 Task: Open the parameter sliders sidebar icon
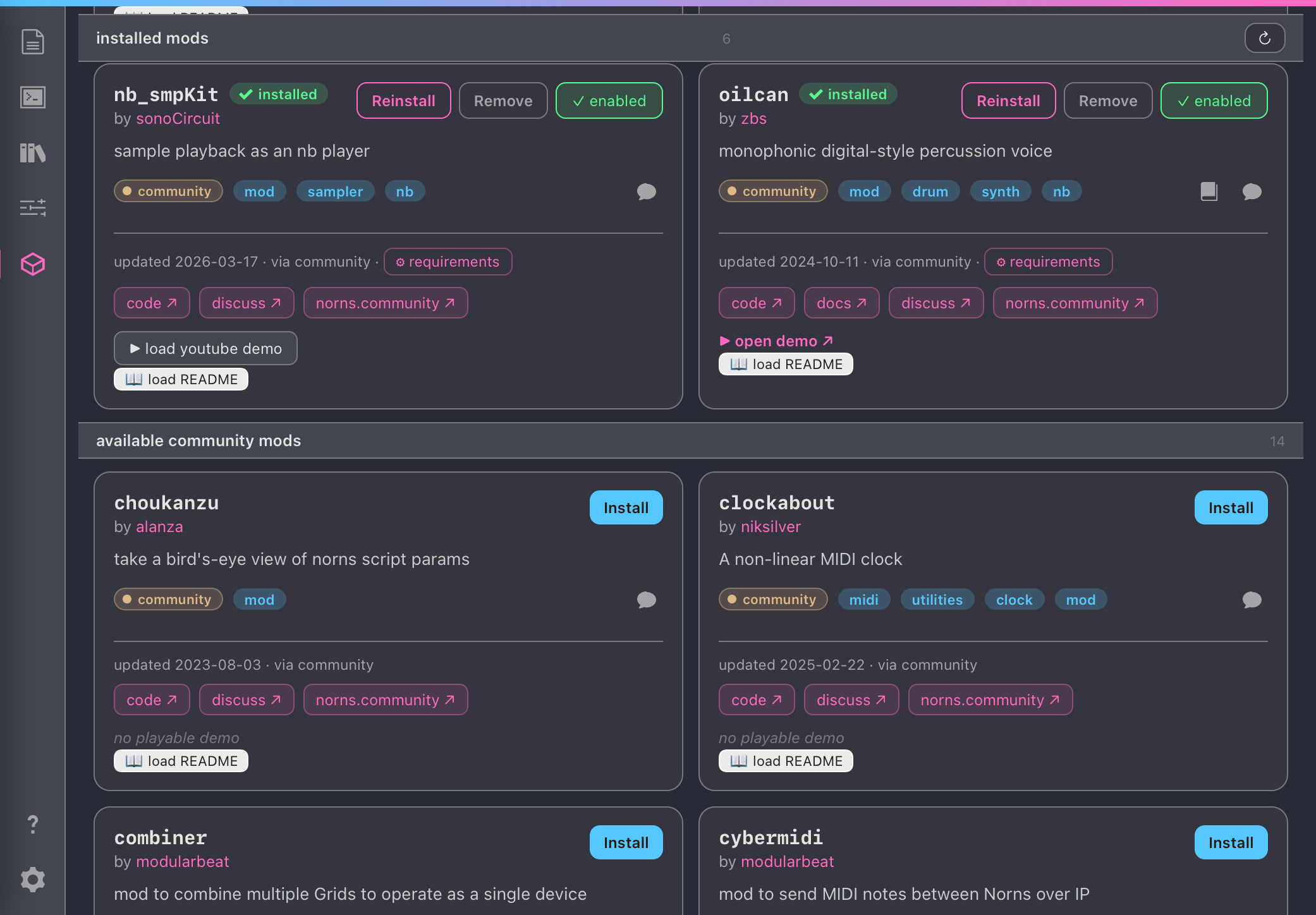pyautogui.click(x=33, y=207)
